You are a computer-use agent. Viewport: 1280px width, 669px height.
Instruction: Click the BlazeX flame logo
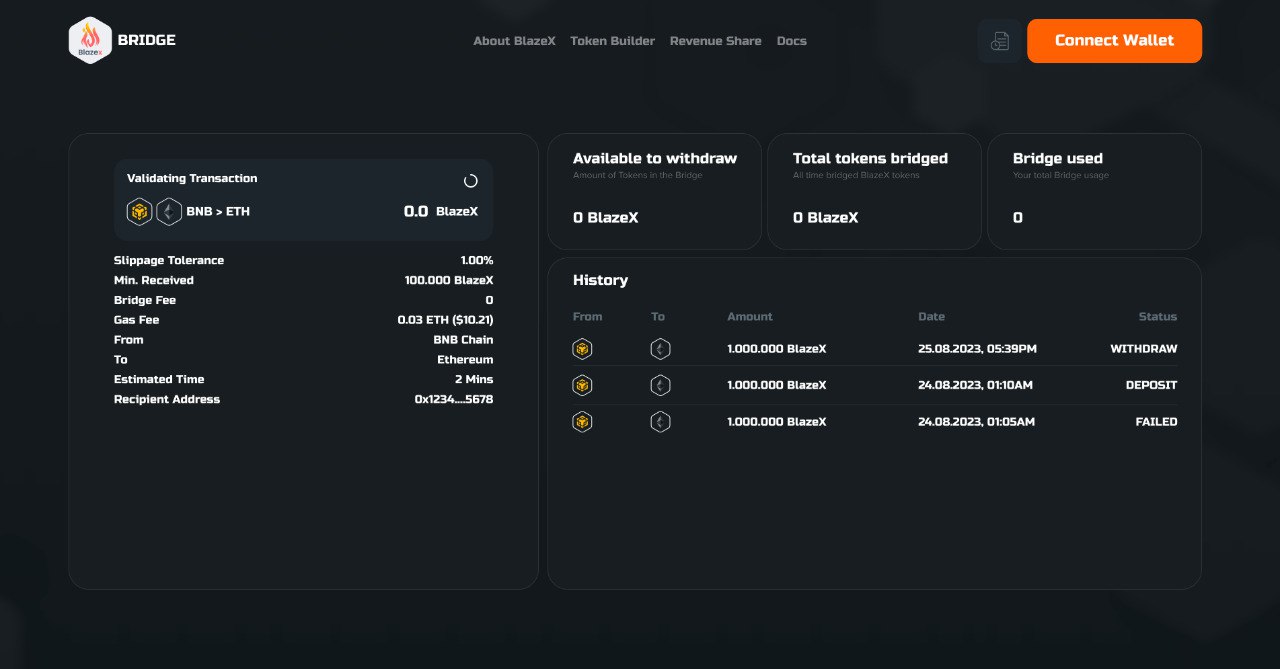click(x=90, y=41)
